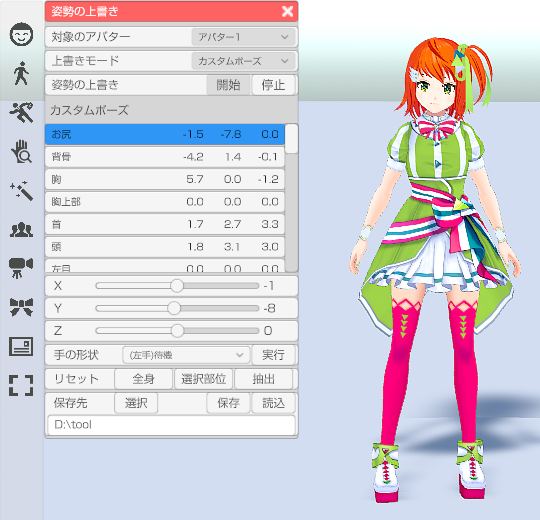Image resolution: width=540 pixels, height=520 pixels.
Task: Click the ribbon bow accessory icon
Action: click(21, 307)
